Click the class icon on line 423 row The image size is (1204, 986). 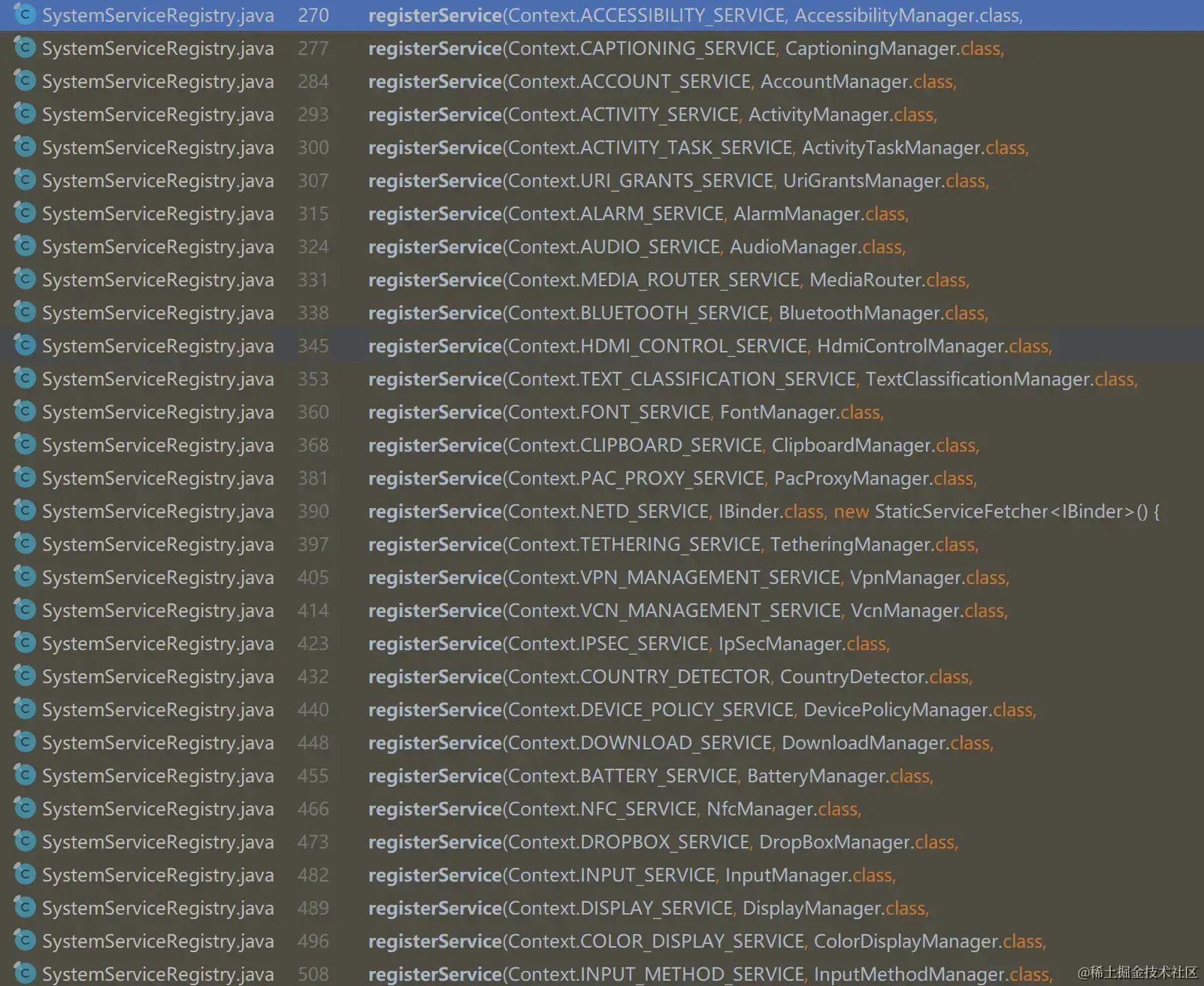click(x=25, y=643)
